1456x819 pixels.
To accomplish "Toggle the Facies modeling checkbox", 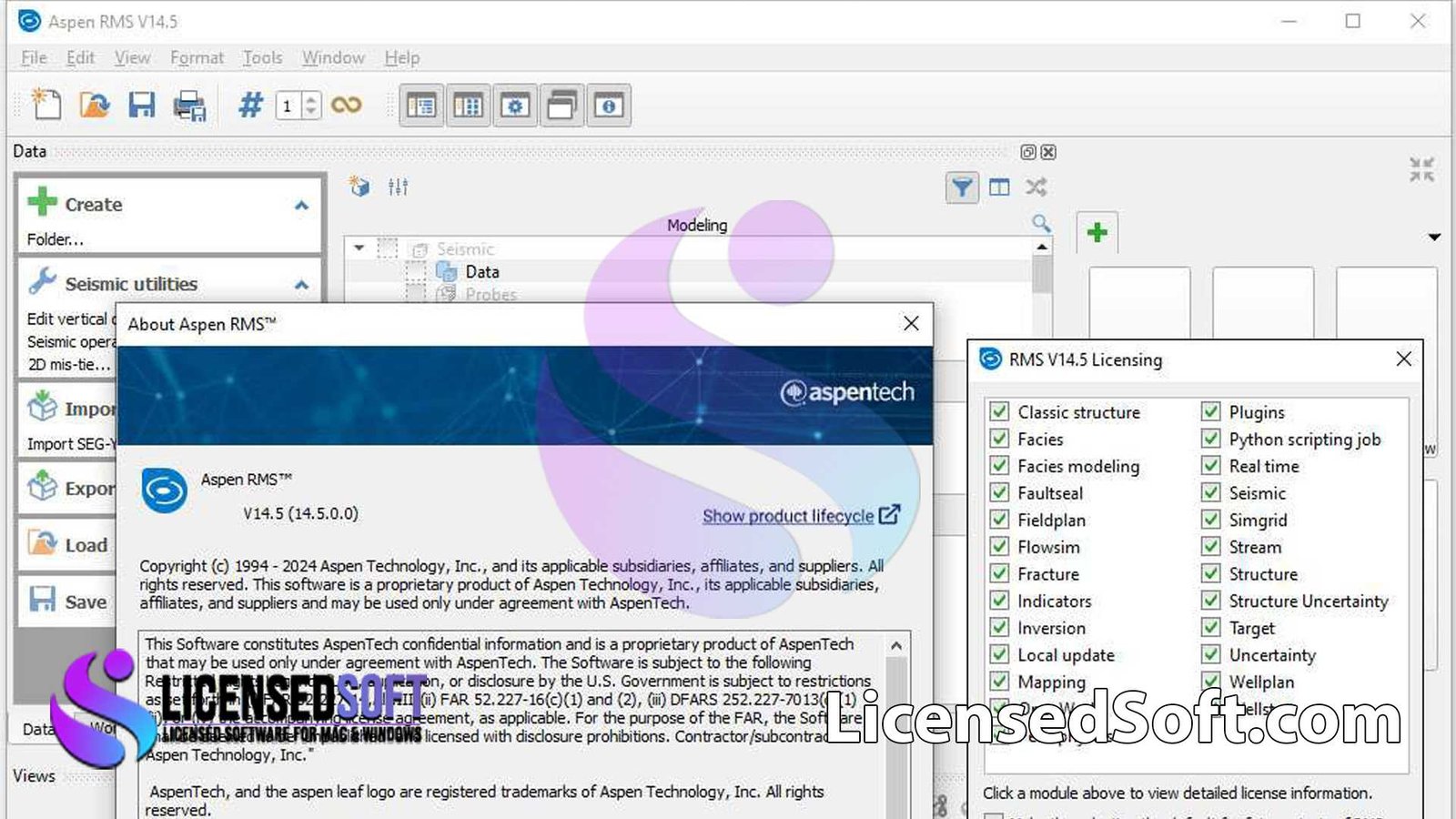I will (999, 465).
